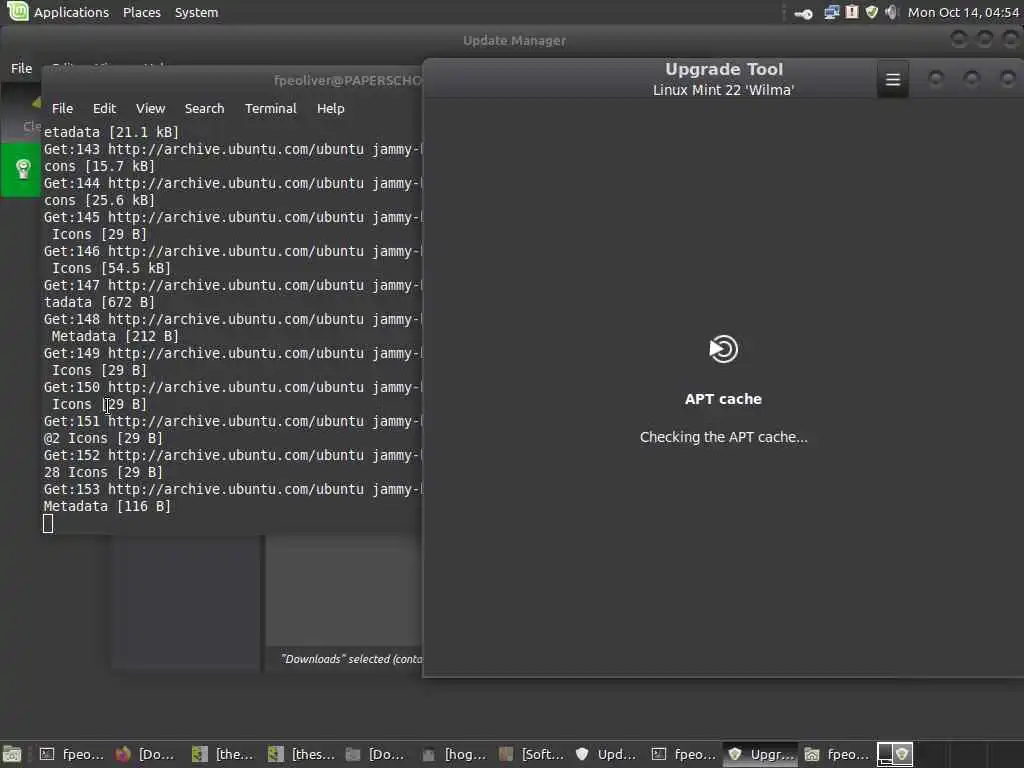
Task: Click the terminal cursor block at the prompt
Action: tap(48, 524)
